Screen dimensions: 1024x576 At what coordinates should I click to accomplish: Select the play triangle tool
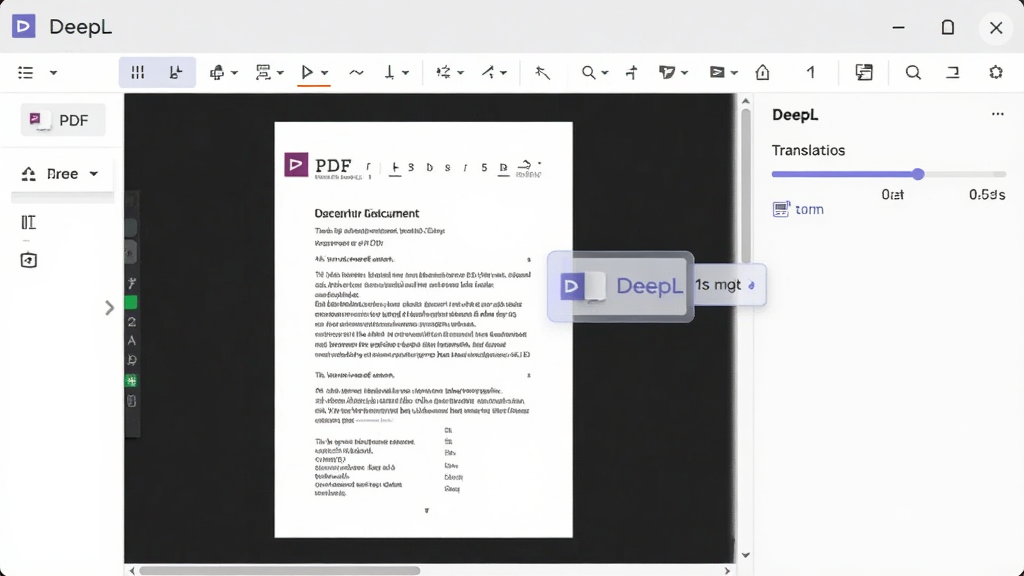[x=307, y=72]
